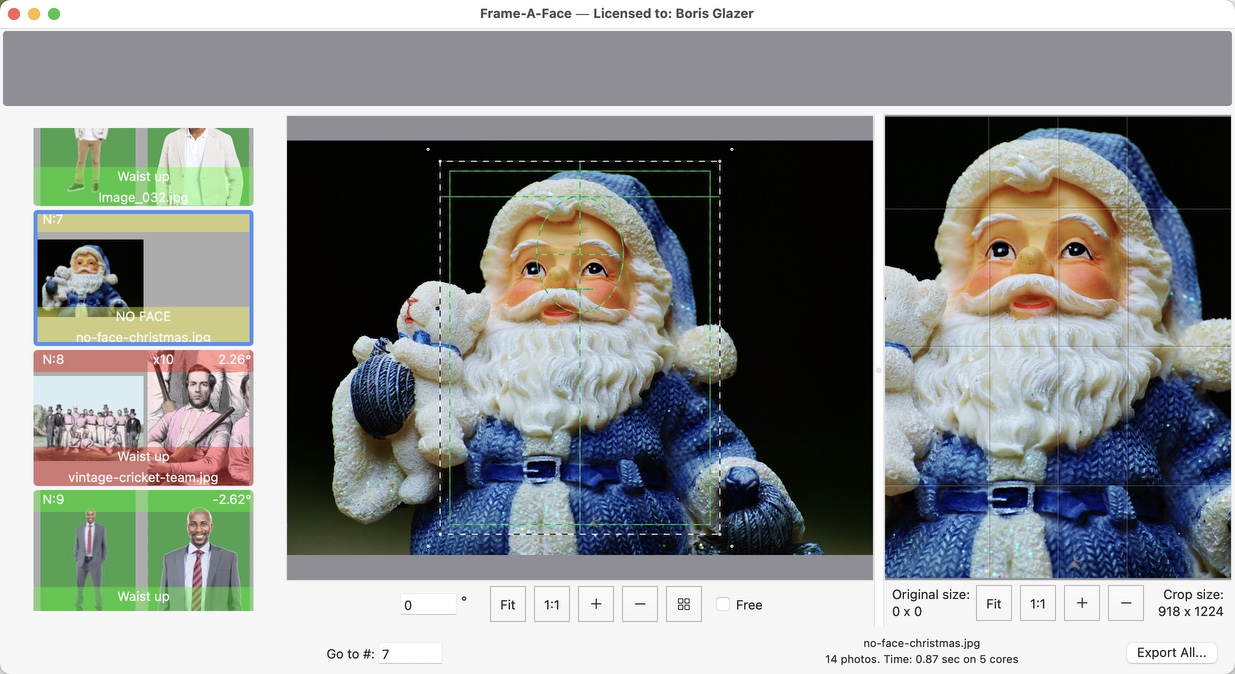This screenshot has height=674, width=1235.
Task: Click Fit in the crop preview panel
Action: (x=994, y=603)
